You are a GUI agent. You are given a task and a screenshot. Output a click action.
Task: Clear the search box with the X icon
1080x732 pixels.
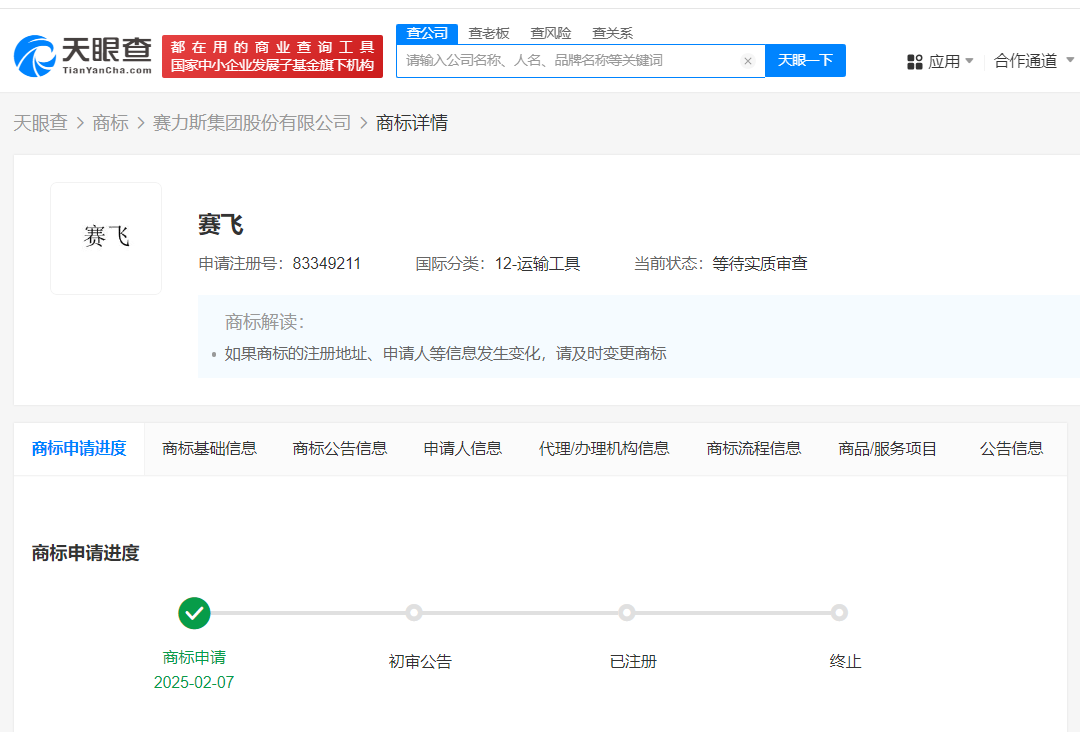(x=747, y=61)
